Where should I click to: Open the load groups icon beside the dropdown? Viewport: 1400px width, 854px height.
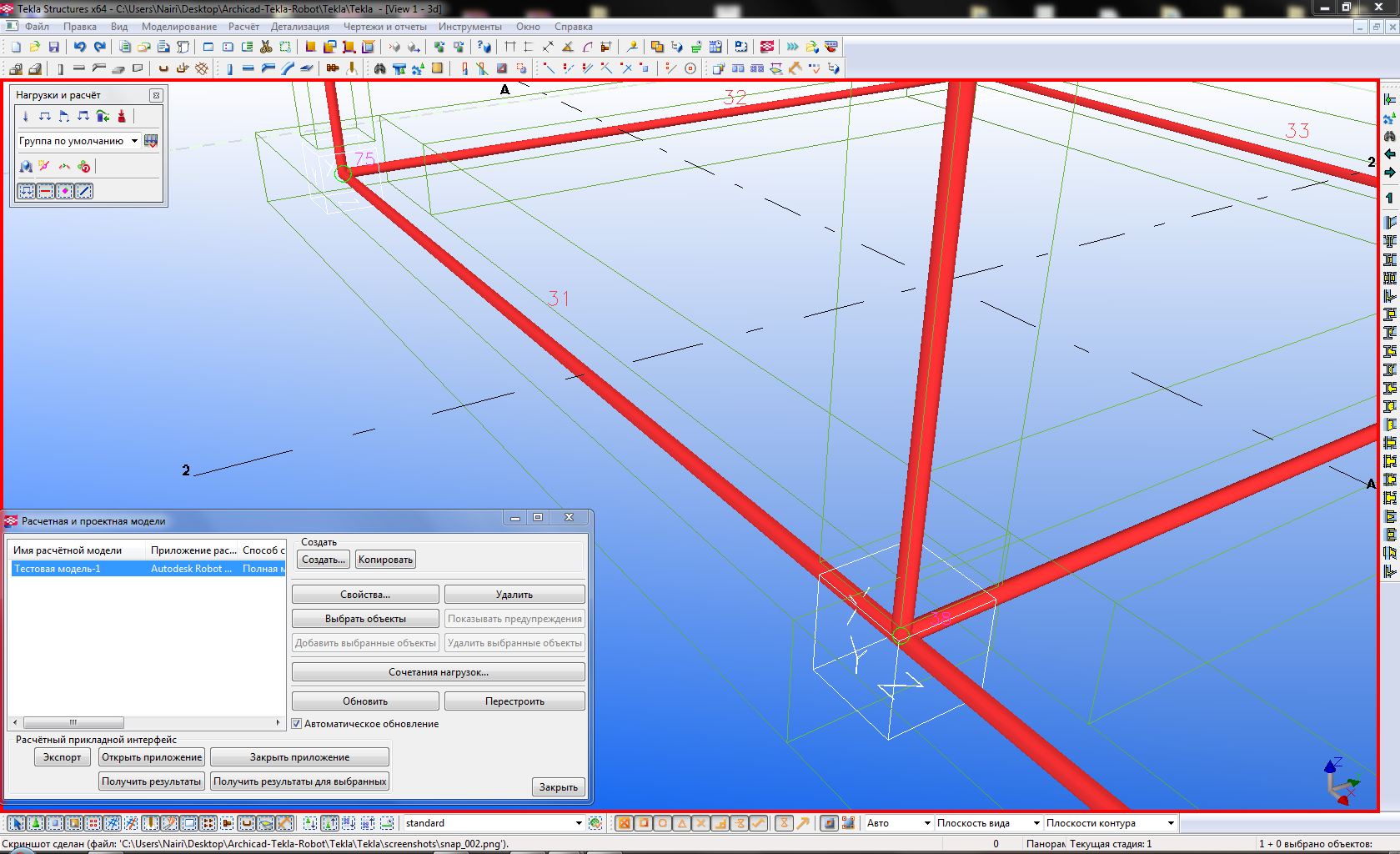tap(151, 141)
